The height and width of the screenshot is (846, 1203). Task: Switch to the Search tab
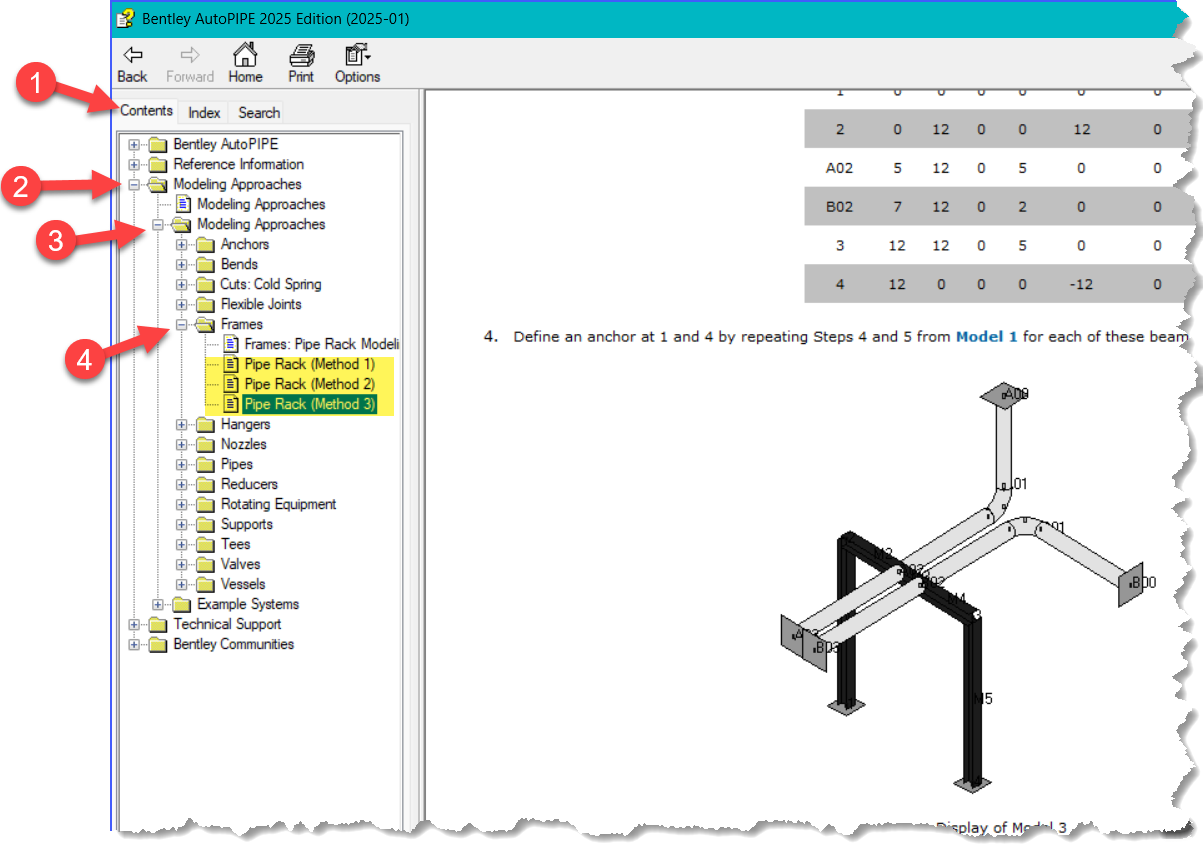coord(259,112)
